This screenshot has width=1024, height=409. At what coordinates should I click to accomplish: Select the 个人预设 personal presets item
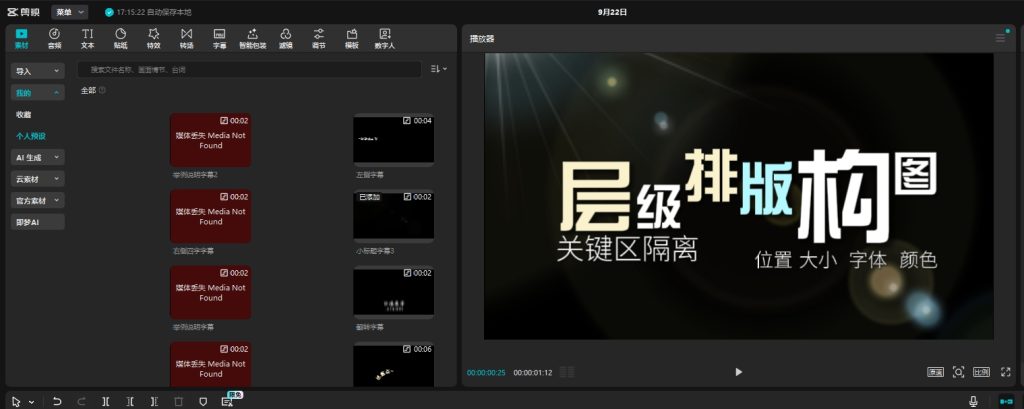click(31, 136)
